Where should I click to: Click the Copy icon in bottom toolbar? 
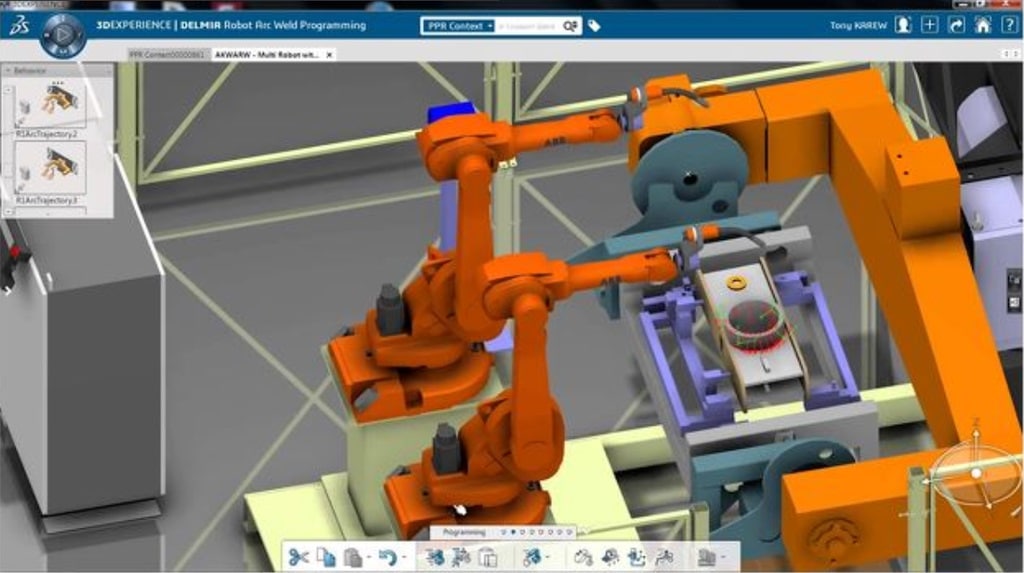click(325, 557)
